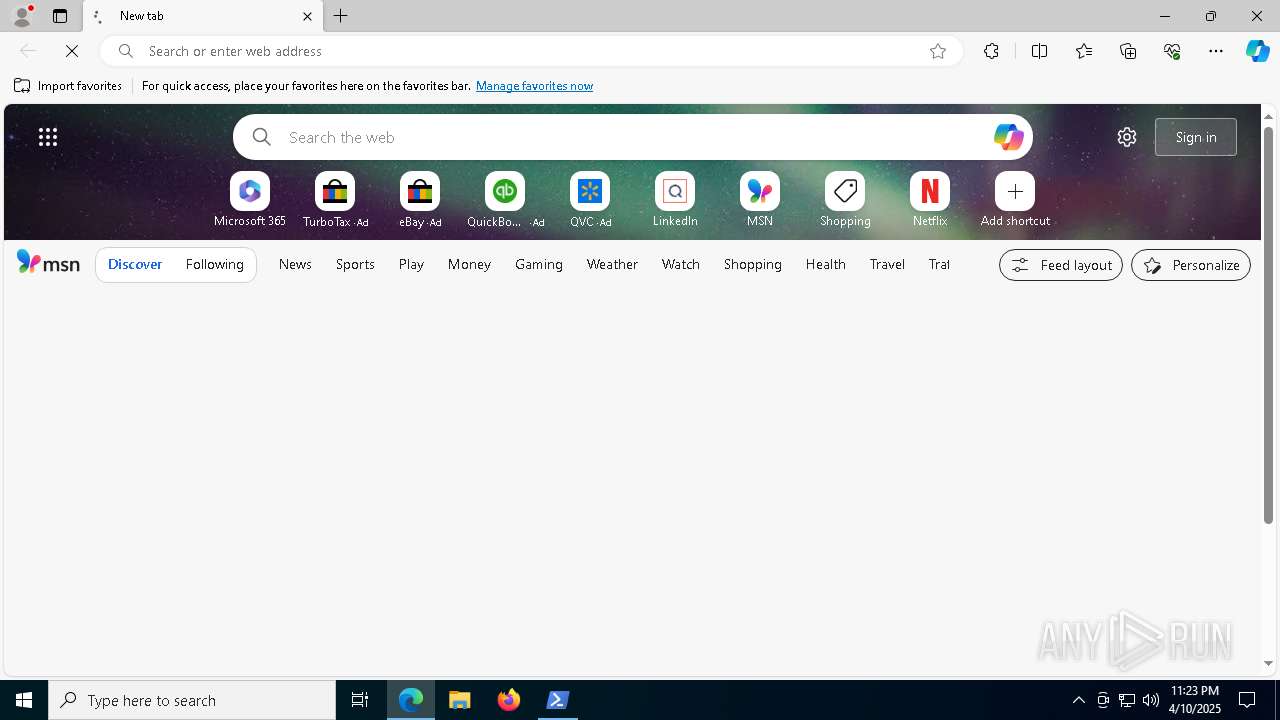The image size is (1280, 720).
Task: Open the Health category
Action: pos(826,264)
